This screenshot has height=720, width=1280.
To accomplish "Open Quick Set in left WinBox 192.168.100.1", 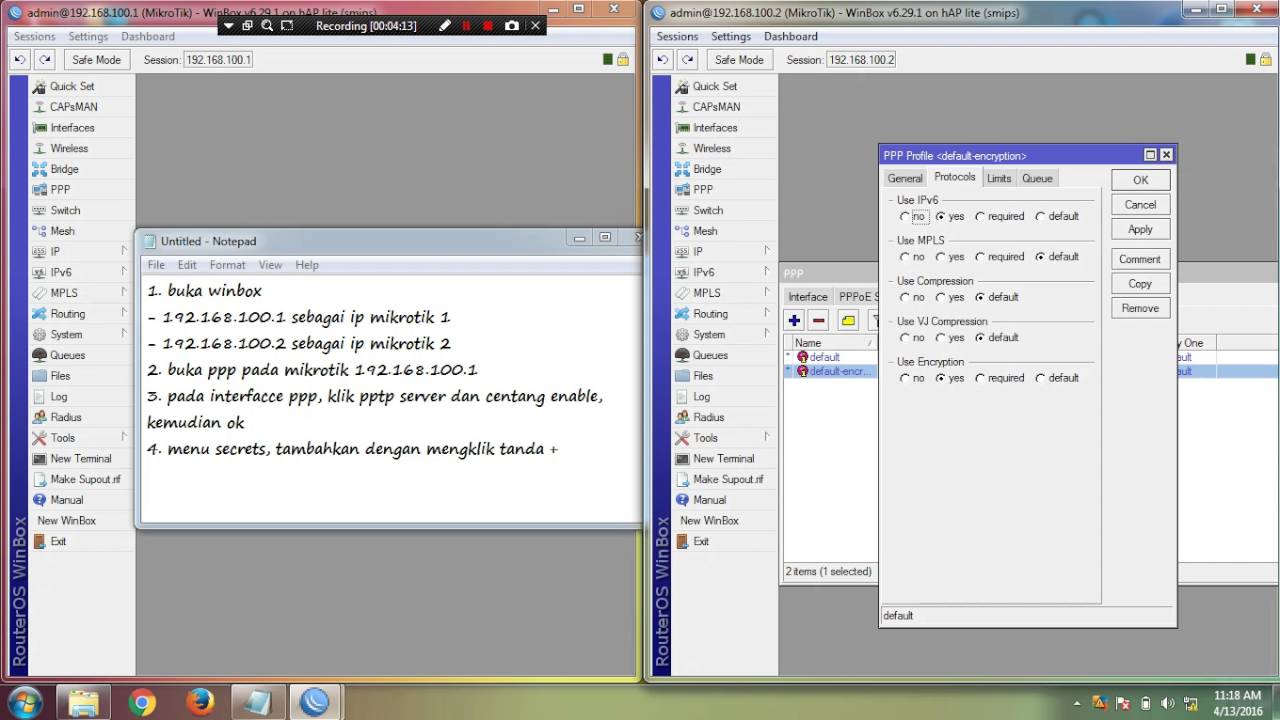I will click(72, 86).
